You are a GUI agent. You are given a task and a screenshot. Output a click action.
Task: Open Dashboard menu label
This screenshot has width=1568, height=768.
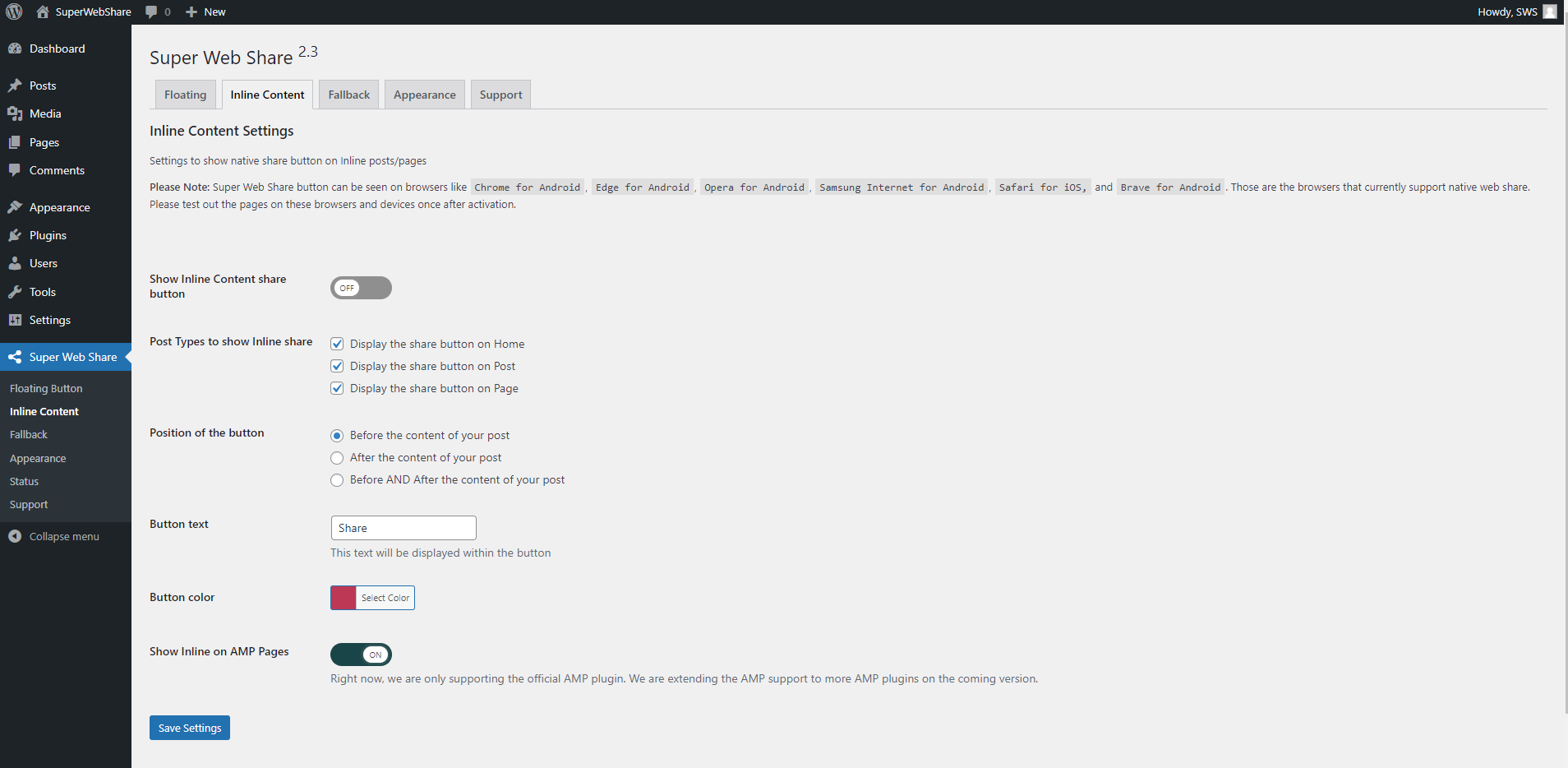pos(58,49)
